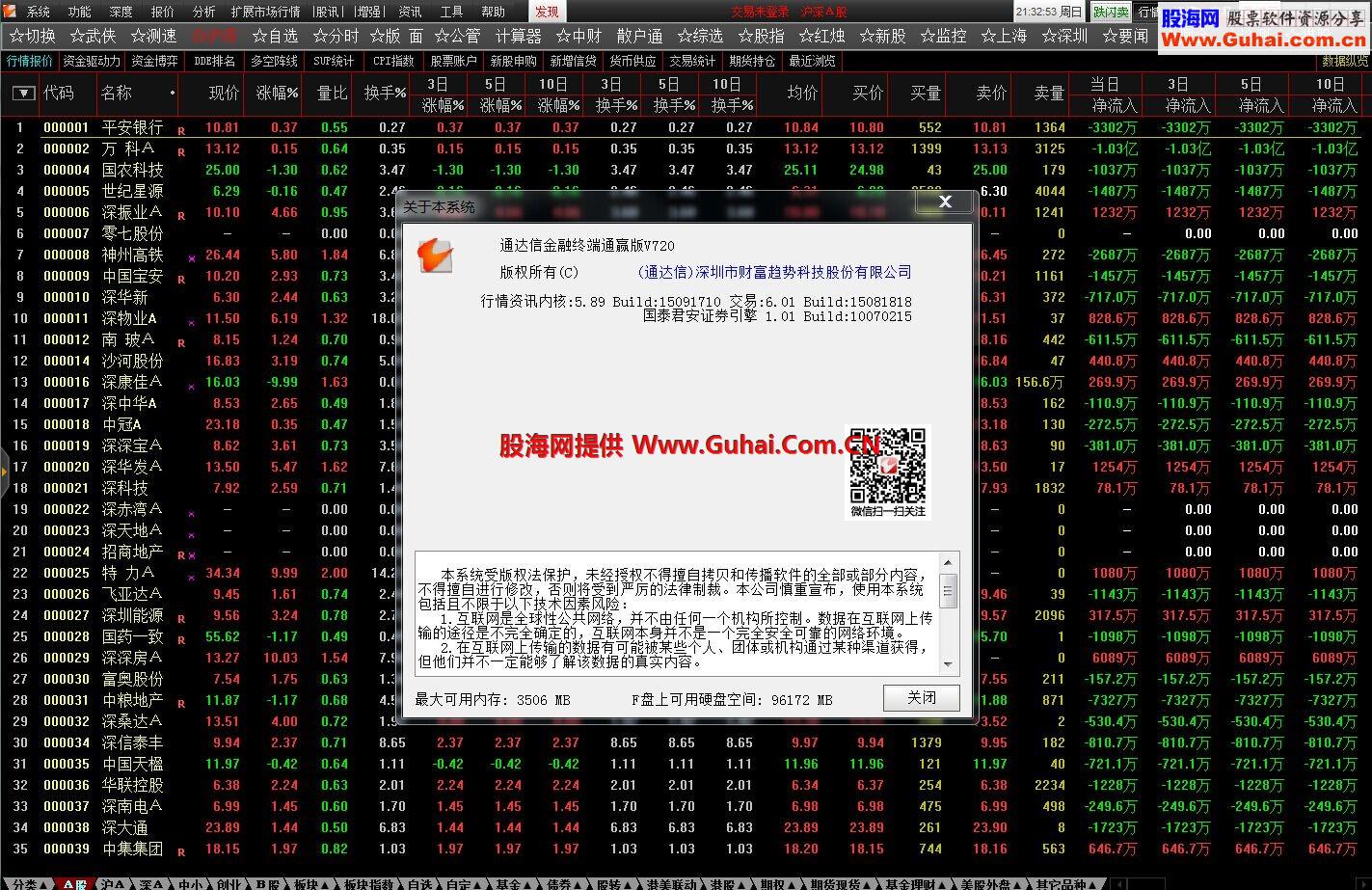Screen dimensions: 1372x890
Task: Click the ☆武侠 toolbar item
Action: click(93, 36)
